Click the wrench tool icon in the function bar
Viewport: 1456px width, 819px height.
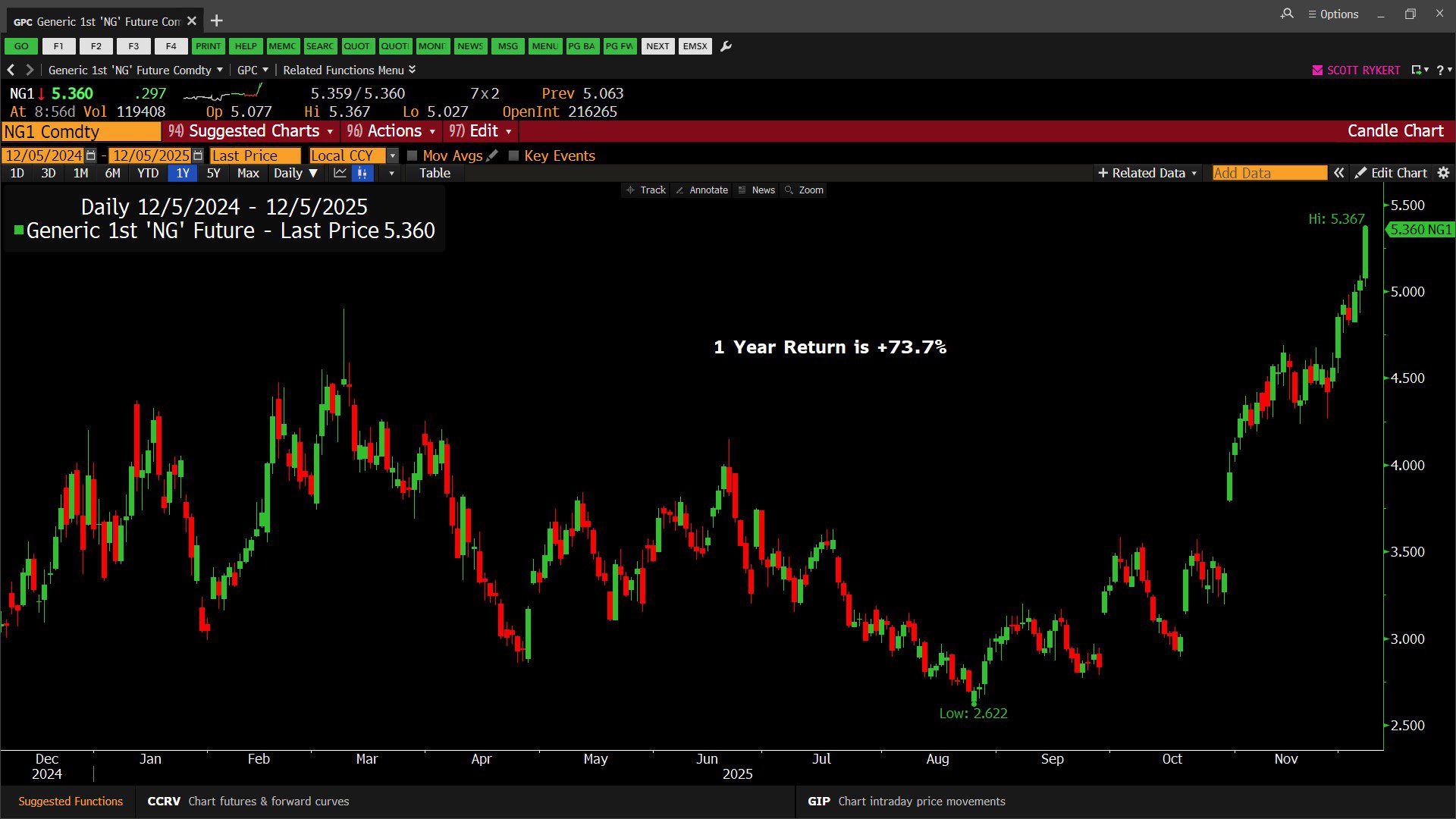pos(726,46)
